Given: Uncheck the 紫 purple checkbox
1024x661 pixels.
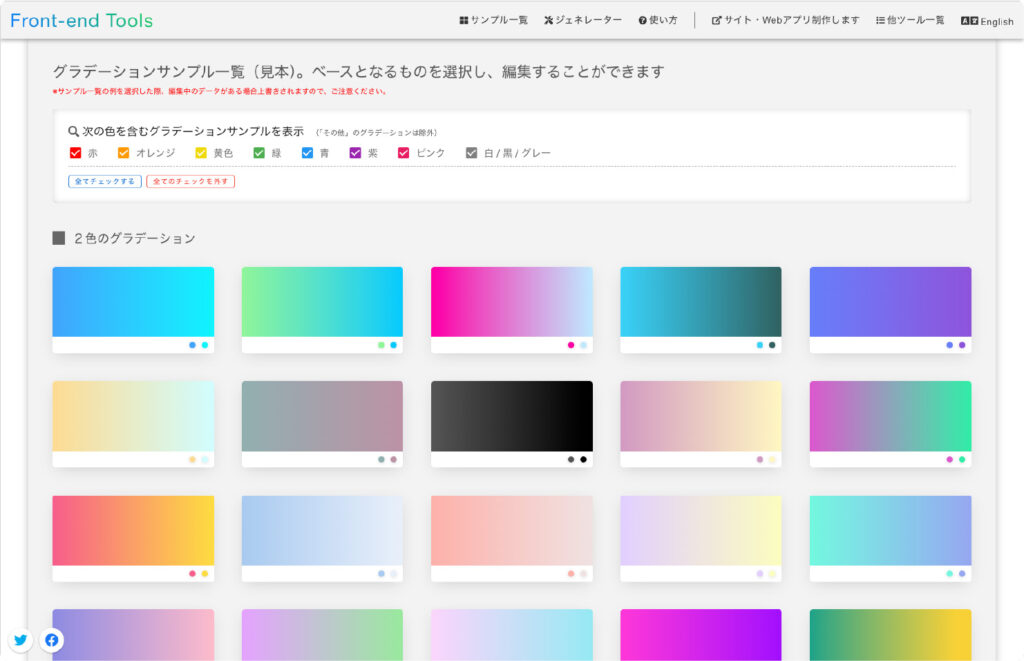Looking at the screenshot, I should click(x=355, y=153).
